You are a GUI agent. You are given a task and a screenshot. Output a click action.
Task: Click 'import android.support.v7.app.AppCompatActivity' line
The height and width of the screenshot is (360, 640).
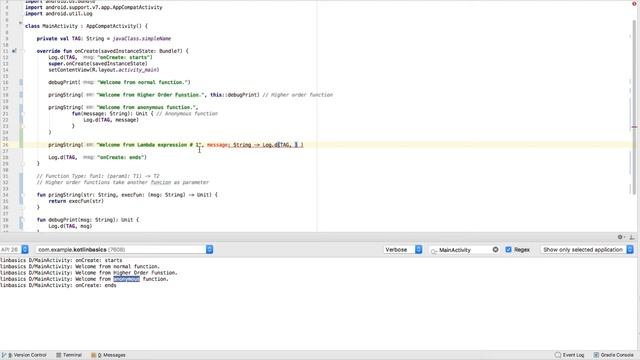coord(93,7)
